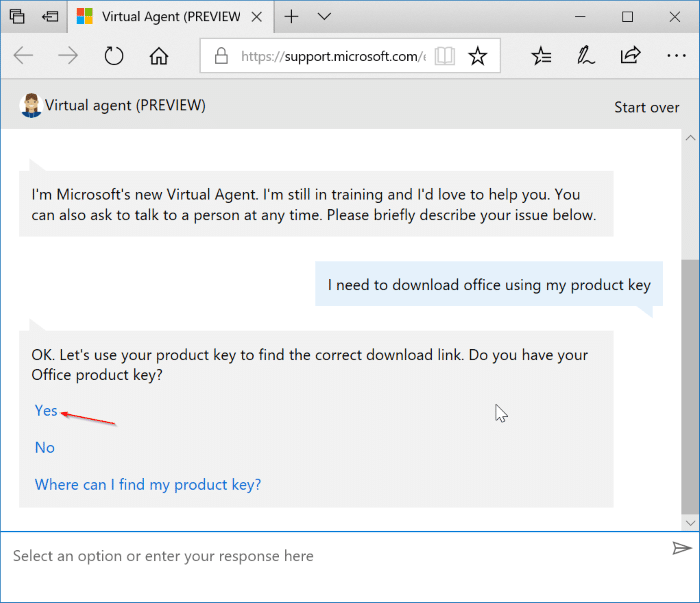Click chat scrollbar down arrow
The width and height of the screenshot is (700, 603).
(x=690, y=523)
